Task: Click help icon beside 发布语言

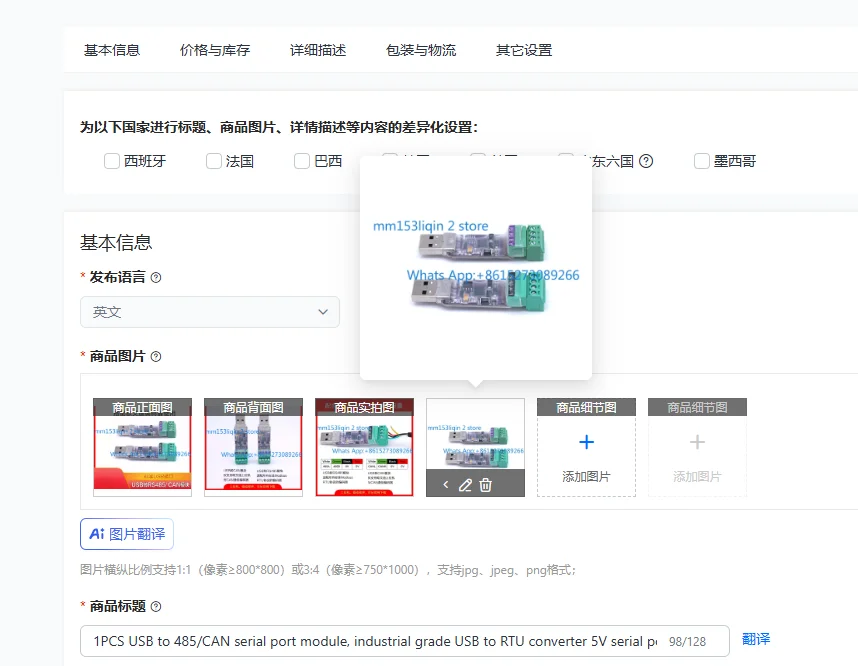Action: coord(156,277)
